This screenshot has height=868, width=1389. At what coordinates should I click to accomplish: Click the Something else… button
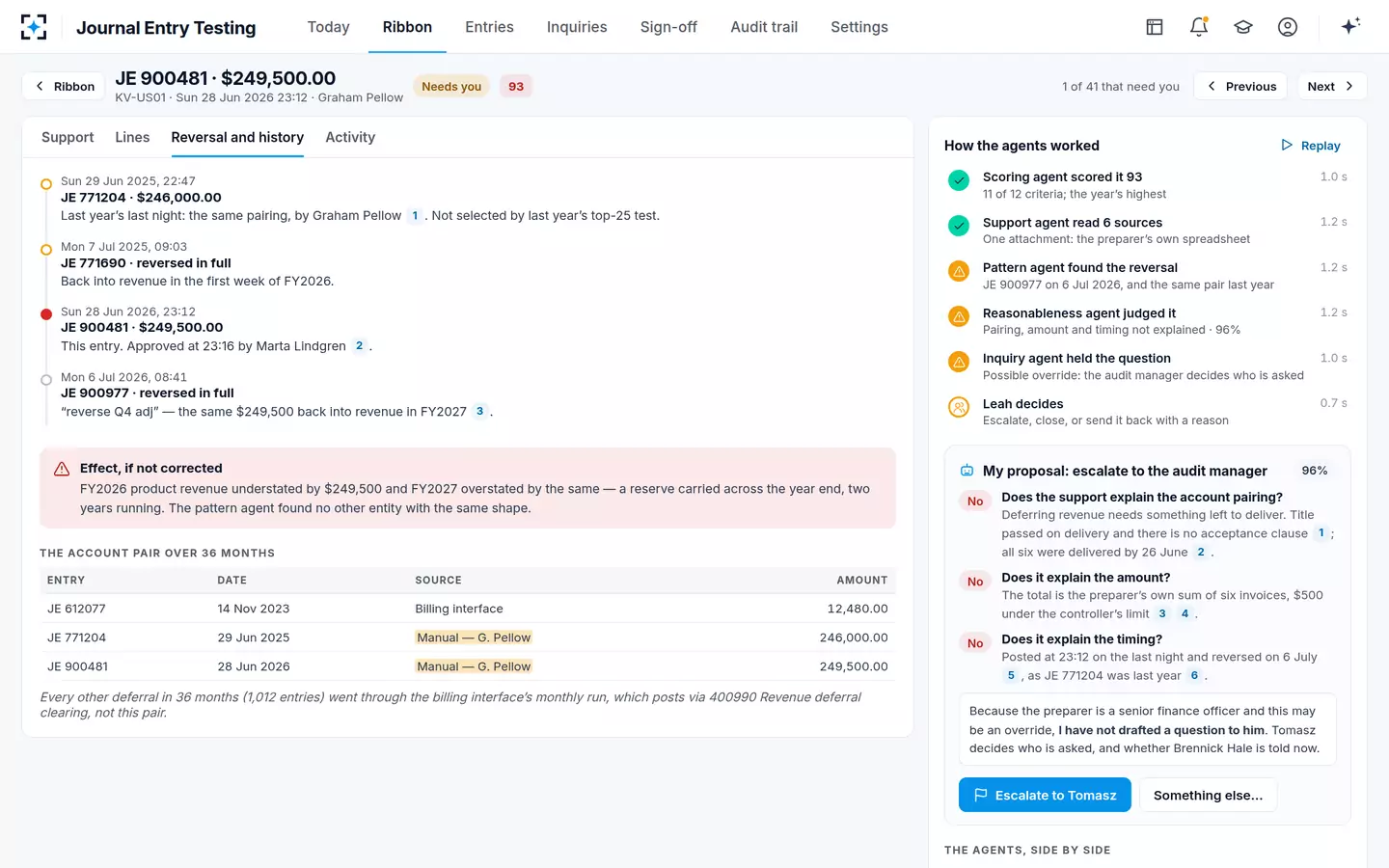[1208, 795]
